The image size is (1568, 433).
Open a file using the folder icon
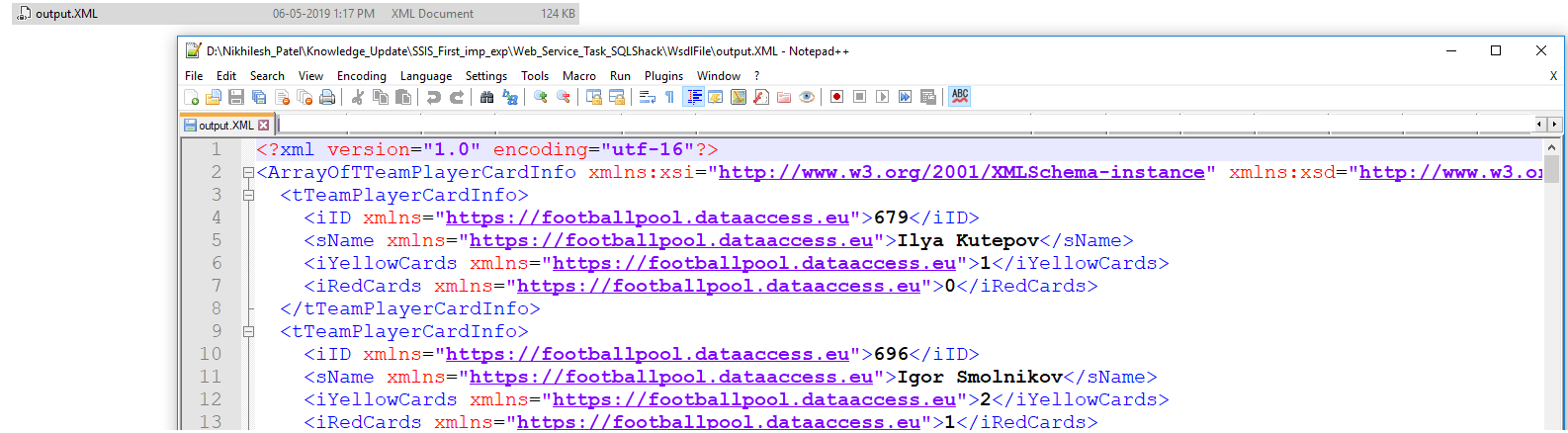coord(214,97)
